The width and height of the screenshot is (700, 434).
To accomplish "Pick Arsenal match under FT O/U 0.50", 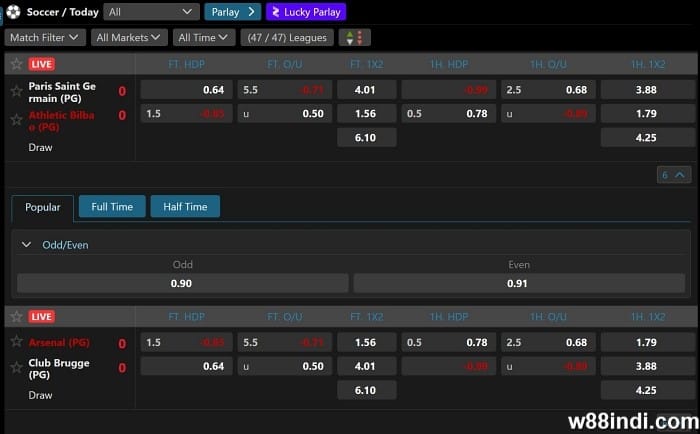I will (285, 366).
